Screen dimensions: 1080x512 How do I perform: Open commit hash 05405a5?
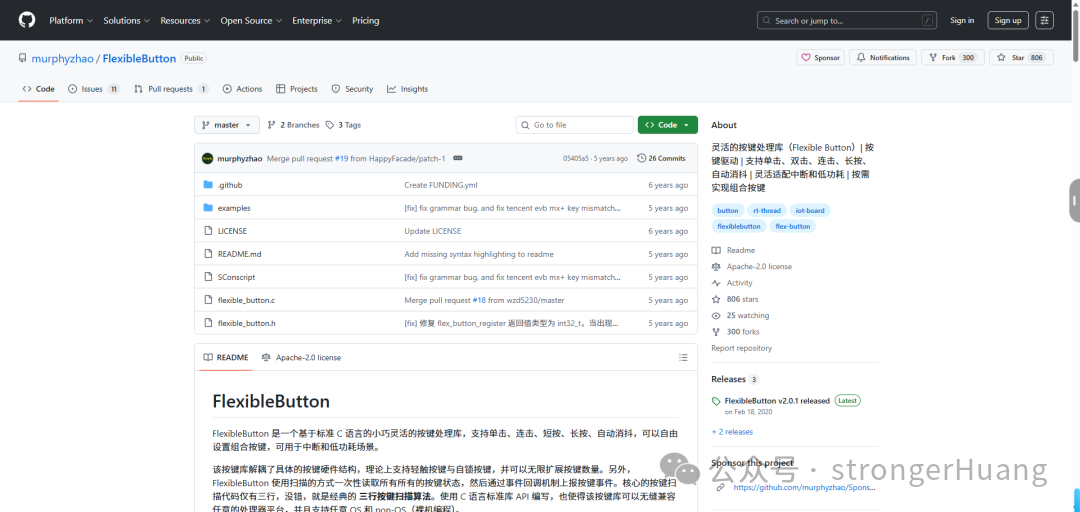coord(574,158)
